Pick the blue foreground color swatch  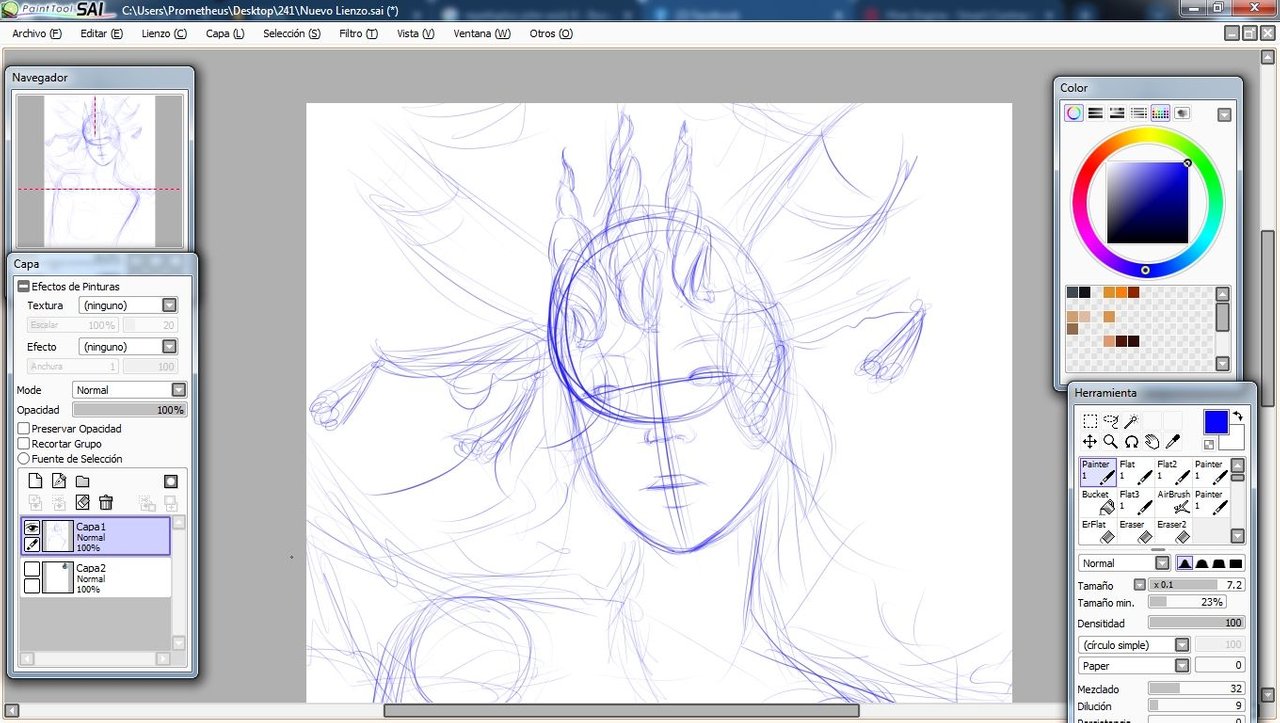tap(1216, 421)
